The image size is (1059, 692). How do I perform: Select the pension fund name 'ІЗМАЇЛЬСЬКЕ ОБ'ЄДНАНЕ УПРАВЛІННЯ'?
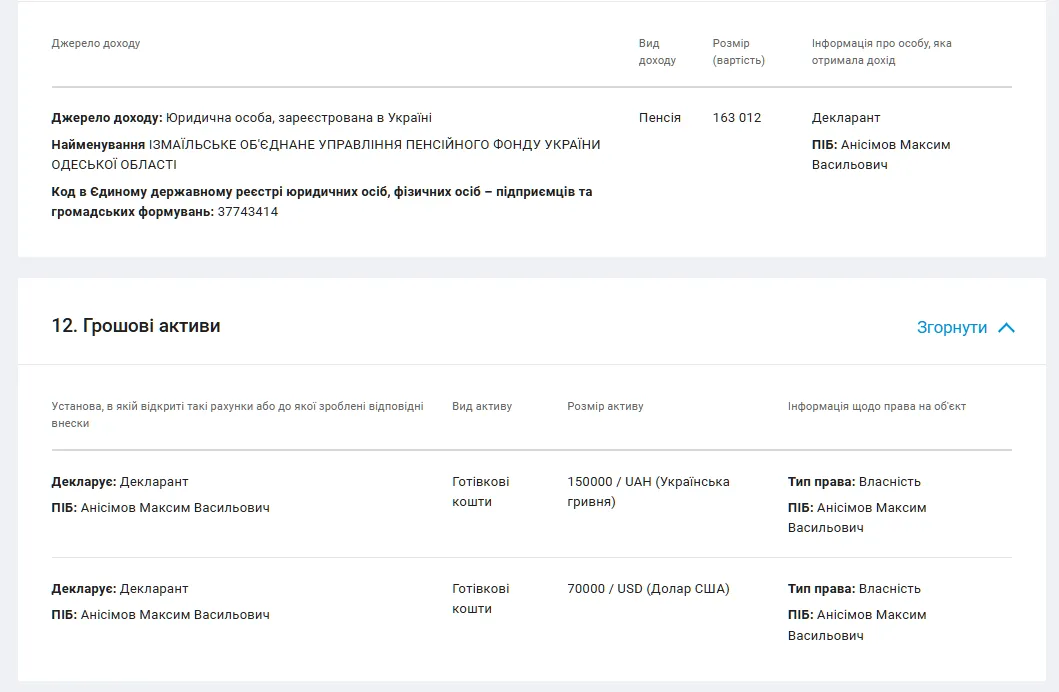(x=276, y=144)
